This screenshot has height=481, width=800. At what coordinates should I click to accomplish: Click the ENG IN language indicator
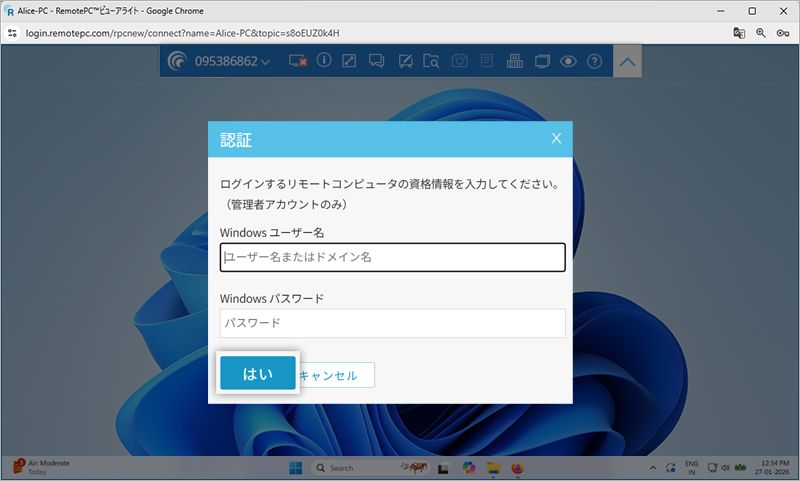pos(691,468)
